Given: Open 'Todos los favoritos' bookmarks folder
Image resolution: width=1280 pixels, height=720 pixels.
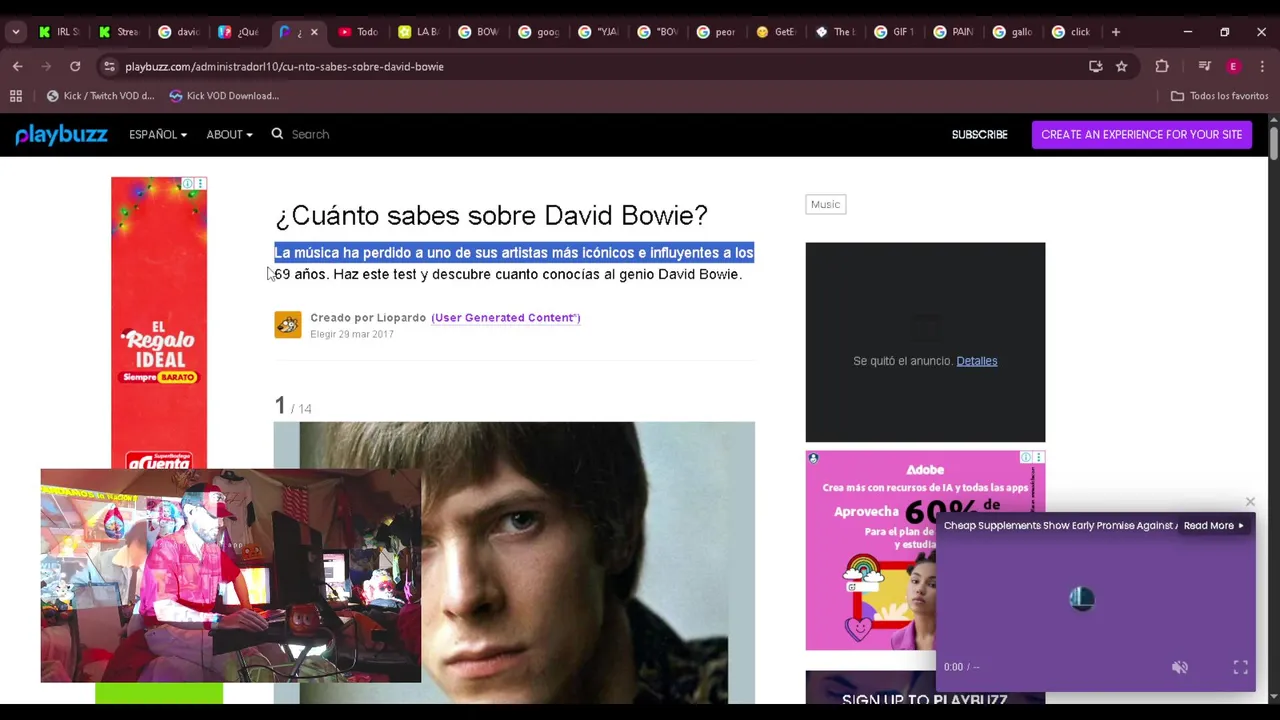Looking at the screenshot, I should point(1219,96).
